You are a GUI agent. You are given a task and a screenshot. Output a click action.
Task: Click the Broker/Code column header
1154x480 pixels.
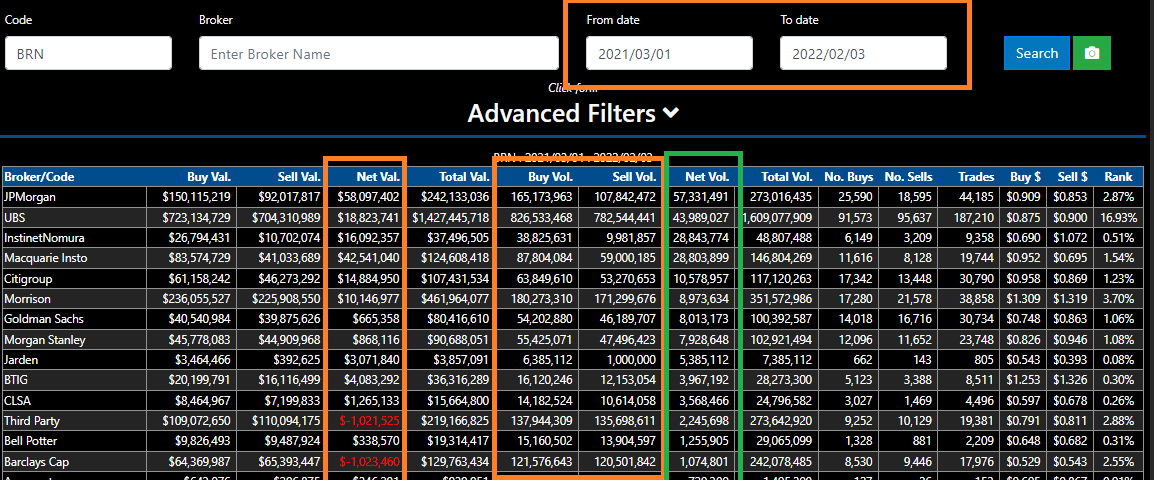click(x=38, y=177)
